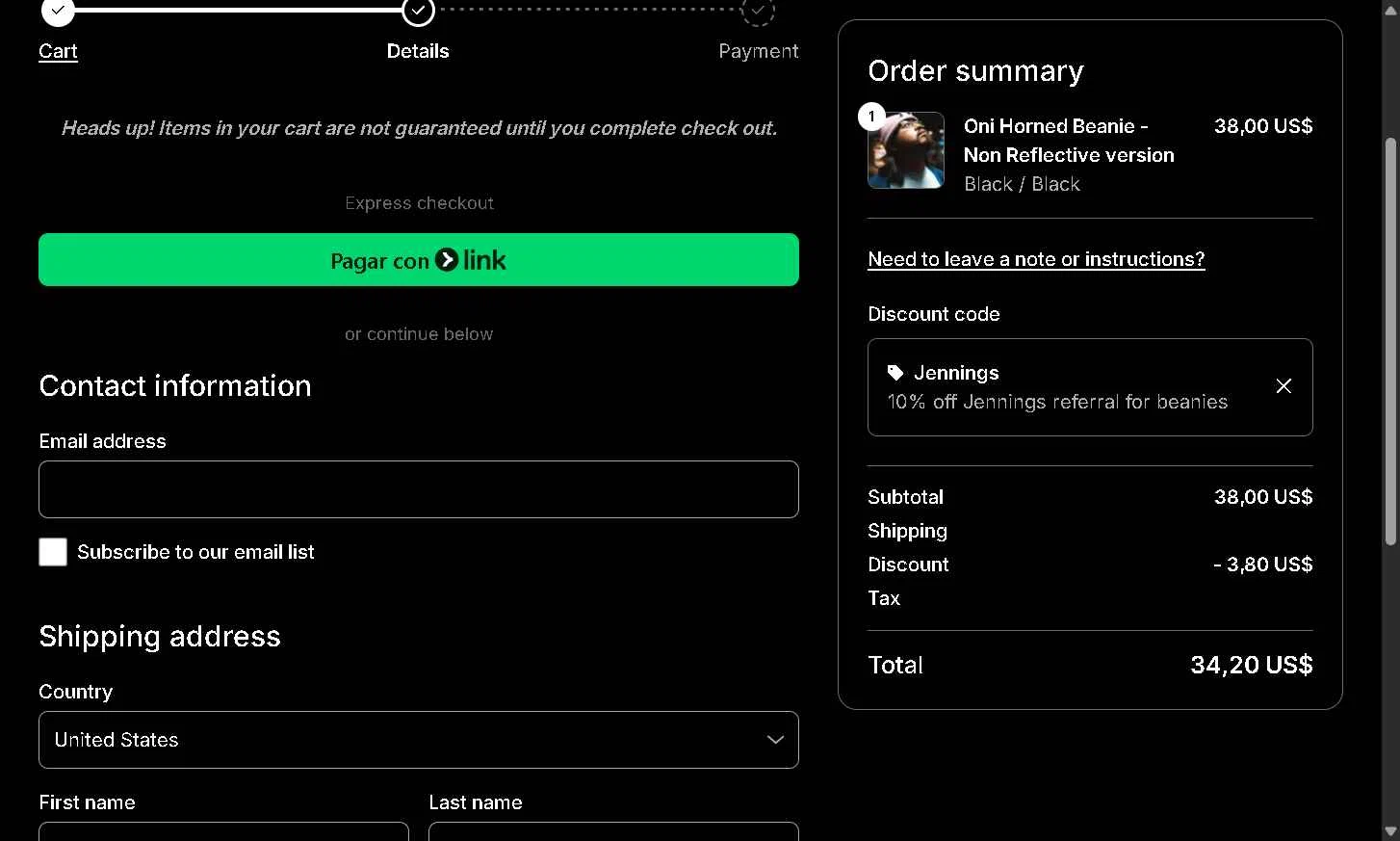
Task: Click the 34,20 US$ total amount
Action: pos(1252,665)
